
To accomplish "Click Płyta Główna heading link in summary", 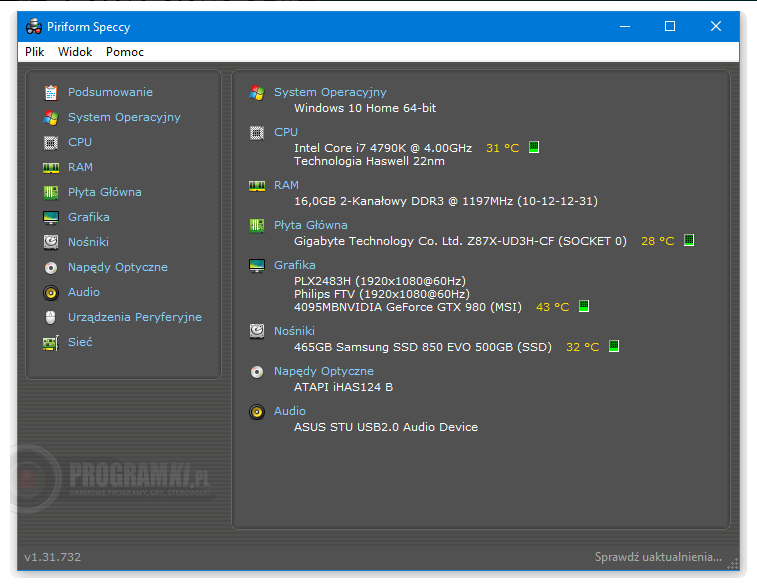I will tap(310, 225).
